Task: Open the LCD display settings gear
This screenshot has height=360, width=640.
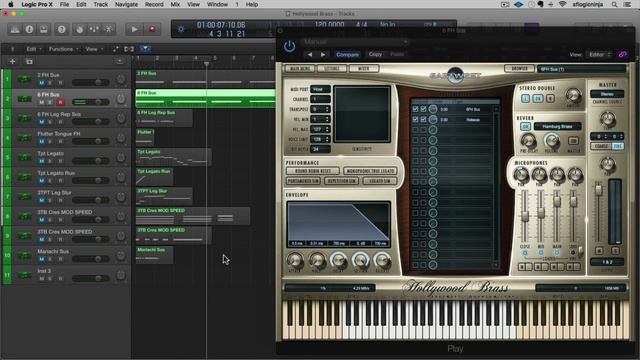Action: (x=181, y=29)
